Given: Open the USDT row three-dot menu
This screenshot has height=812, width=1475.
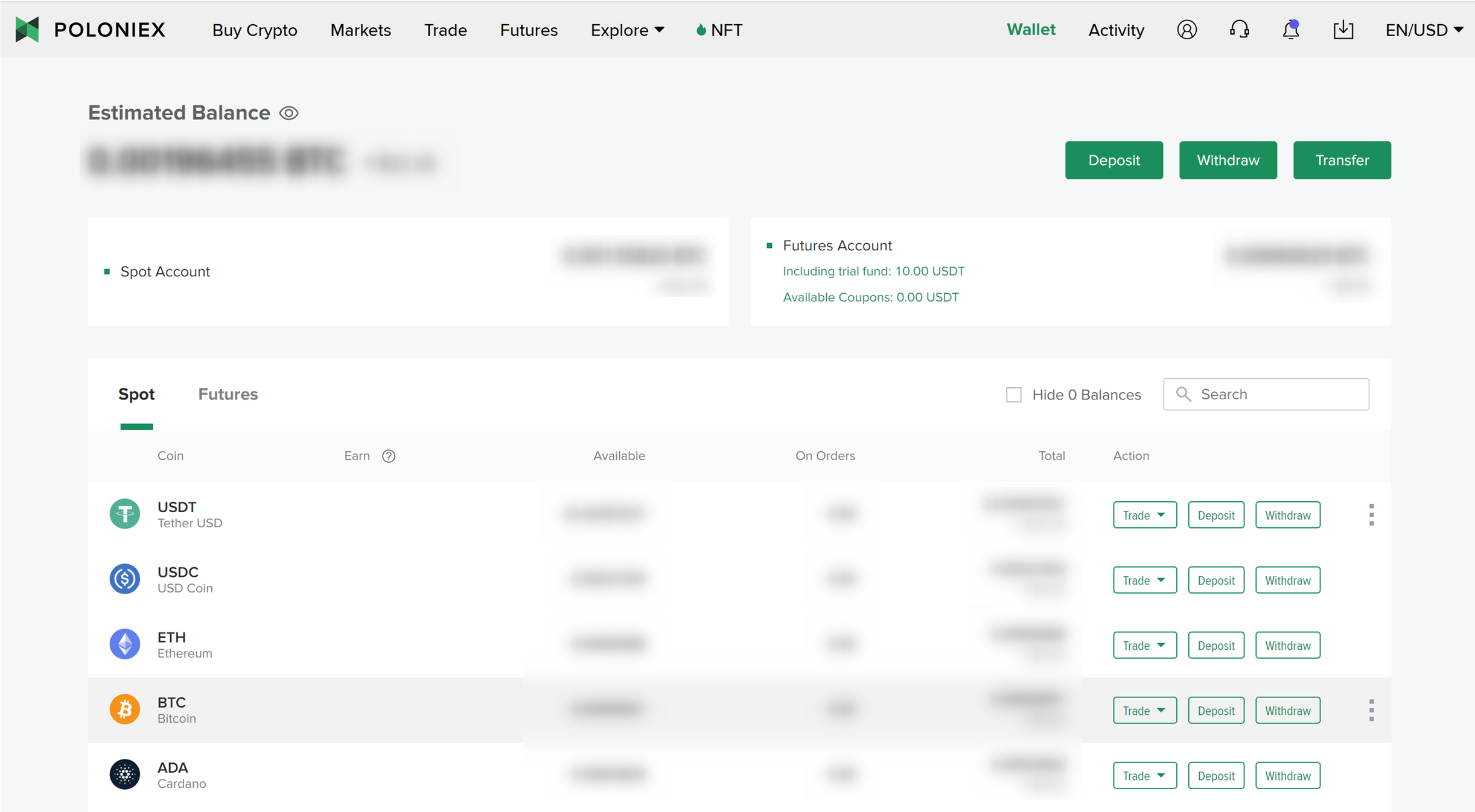Looking at the screenshot, I should [x=1371, y=515].
